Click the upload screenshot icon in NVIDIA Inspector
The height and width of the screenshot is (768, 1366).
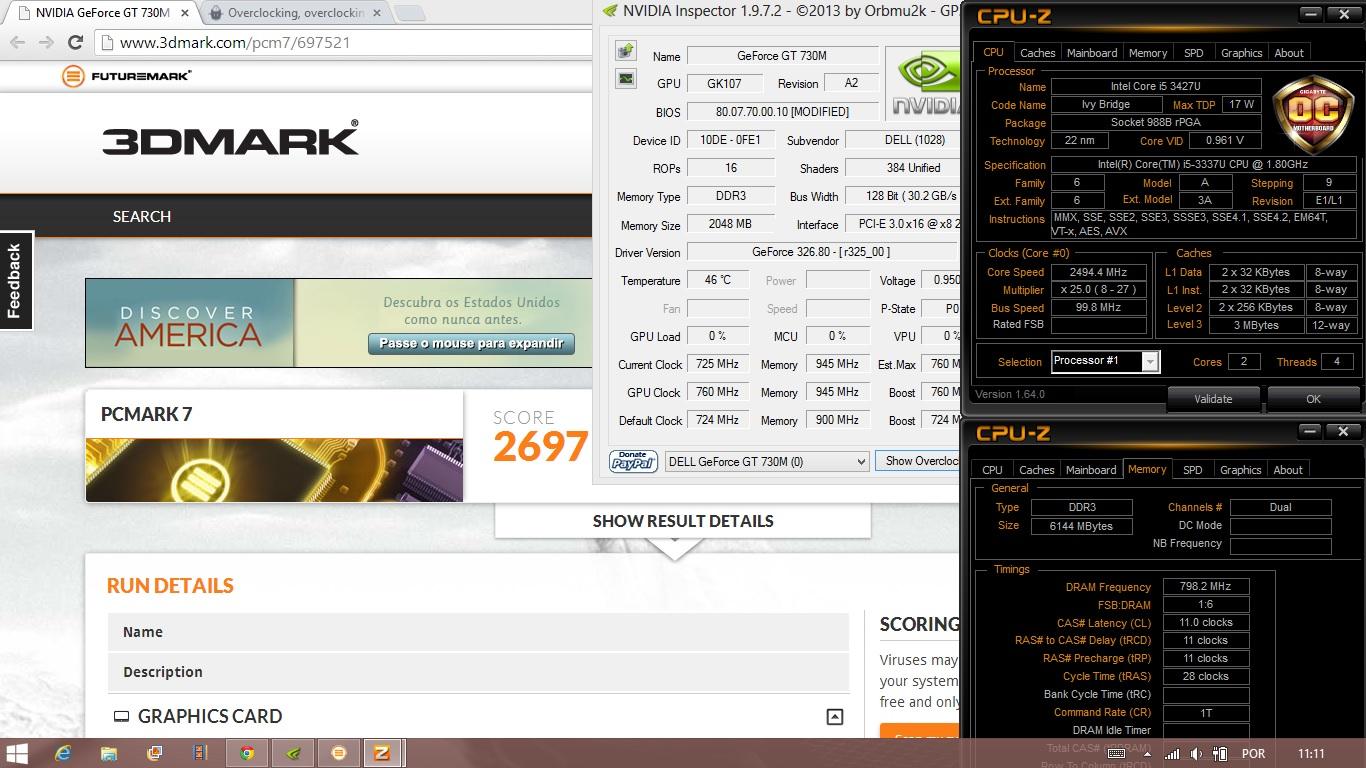click(626, 50)
